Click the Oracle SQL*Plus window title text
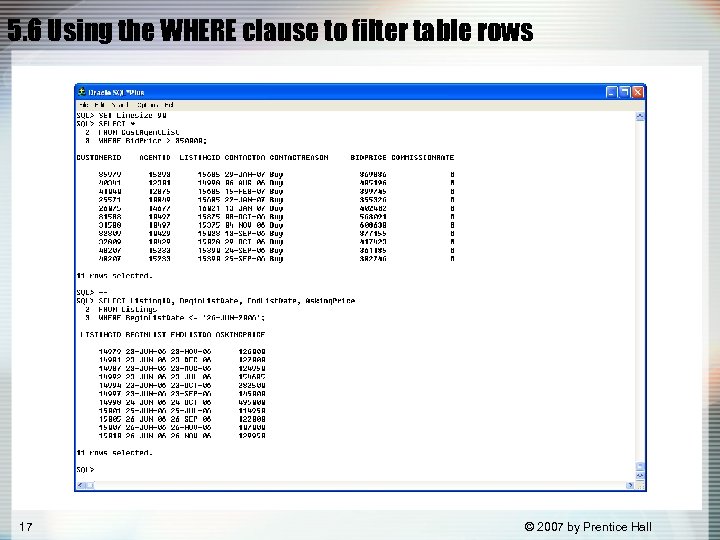 (116, 92)
